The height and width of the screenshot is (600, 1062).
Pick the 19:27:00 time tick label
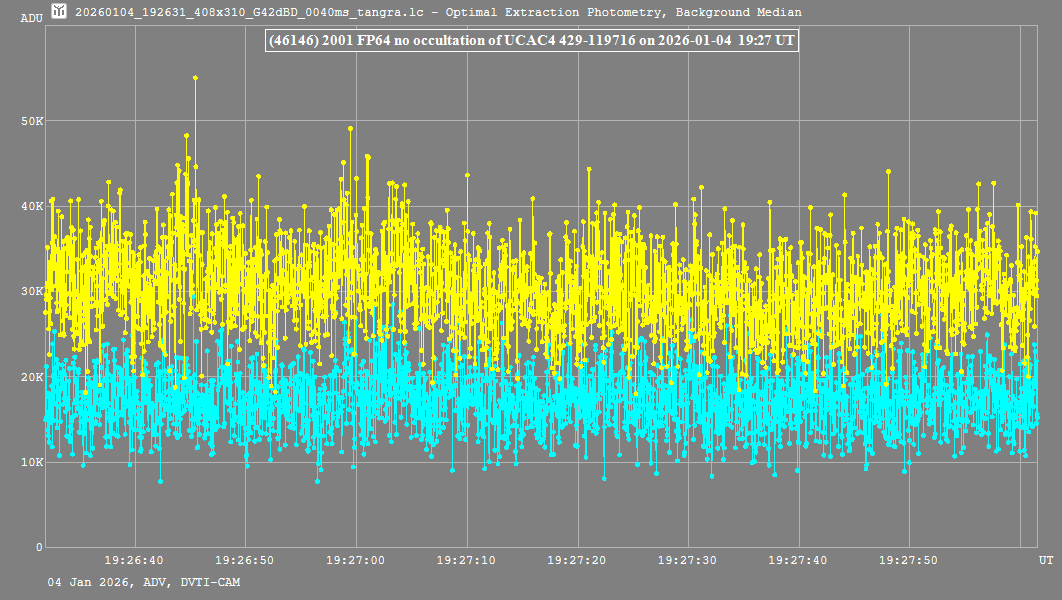click(356, 561)
